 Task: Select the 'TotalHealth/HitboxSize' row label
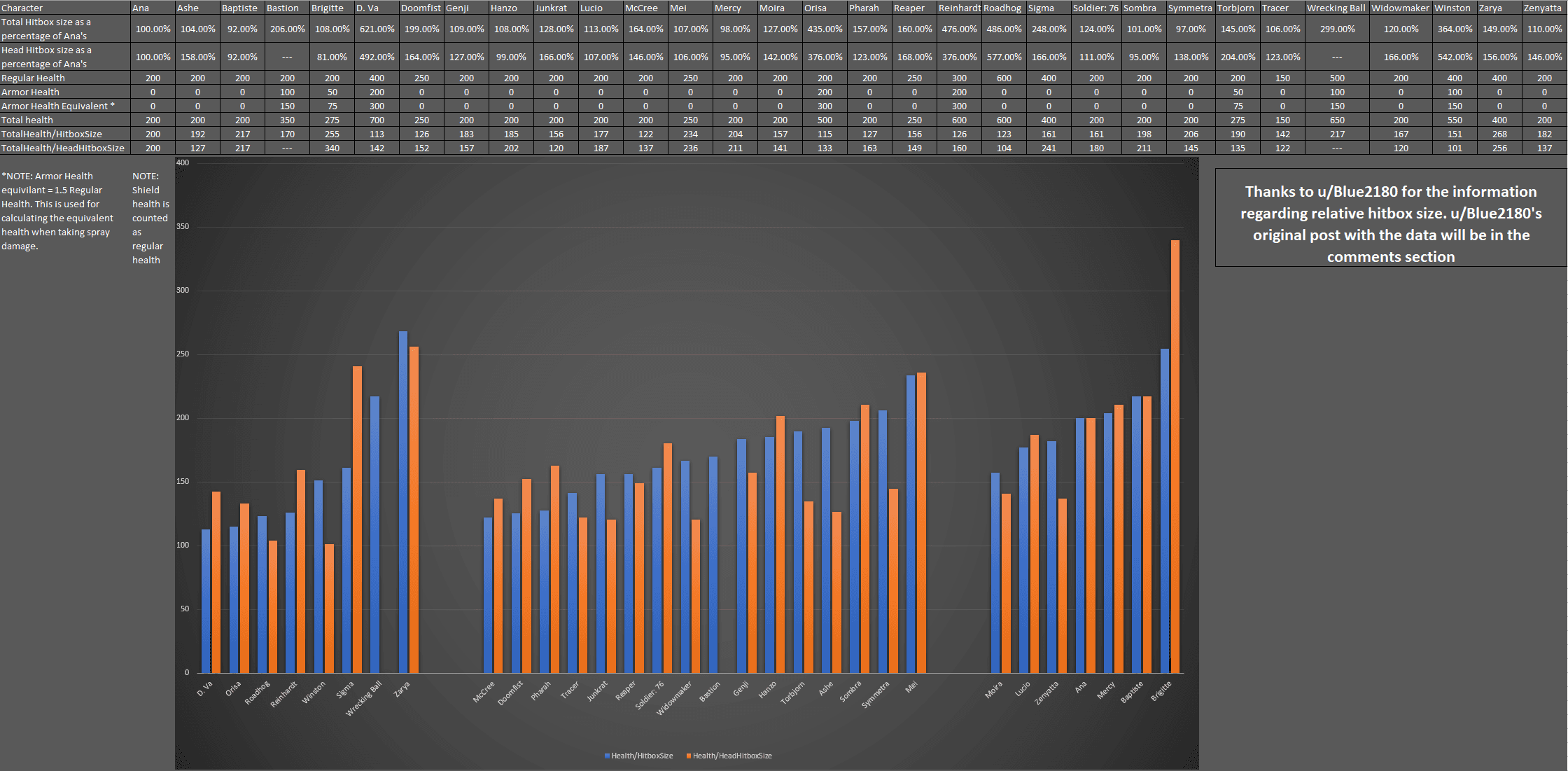tap(66, 134)
